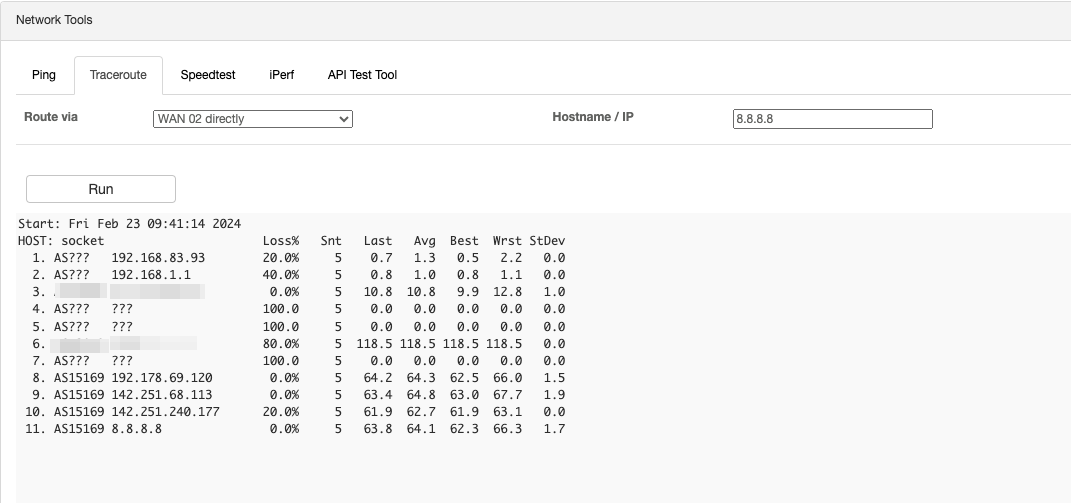1071x503 pixels.
Task: Click the Network Tools header title
Action: pyautogui.click(x=54, y=20)
